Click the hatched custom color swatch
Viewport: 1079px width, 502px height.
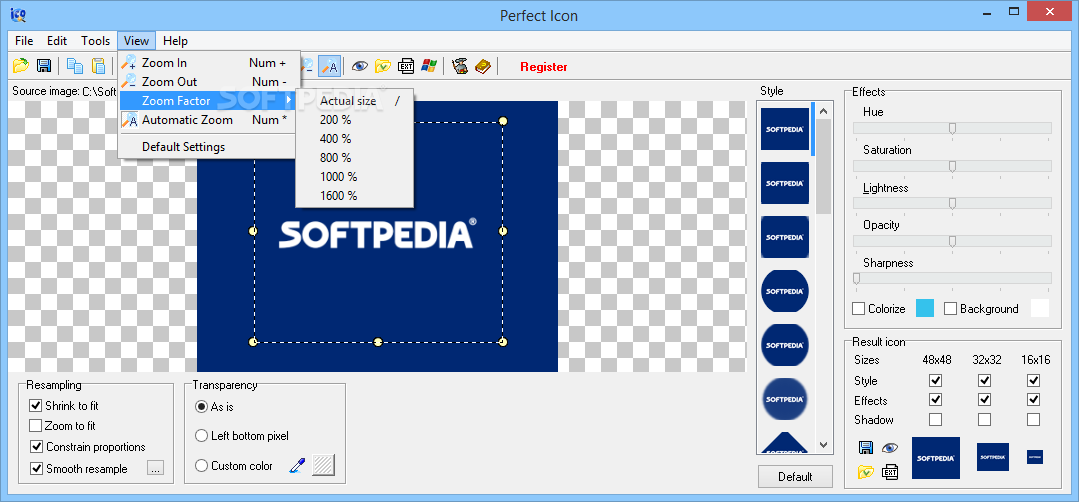[x=323, y=466]
